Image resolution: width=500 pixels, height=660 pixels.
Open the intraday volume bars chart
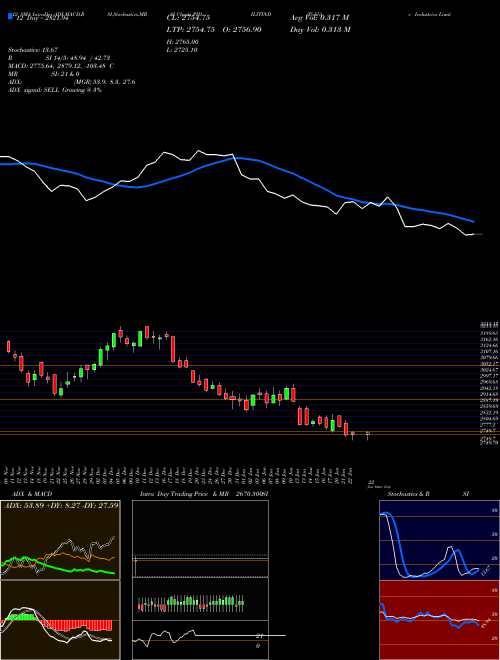[x=200, y=599]
